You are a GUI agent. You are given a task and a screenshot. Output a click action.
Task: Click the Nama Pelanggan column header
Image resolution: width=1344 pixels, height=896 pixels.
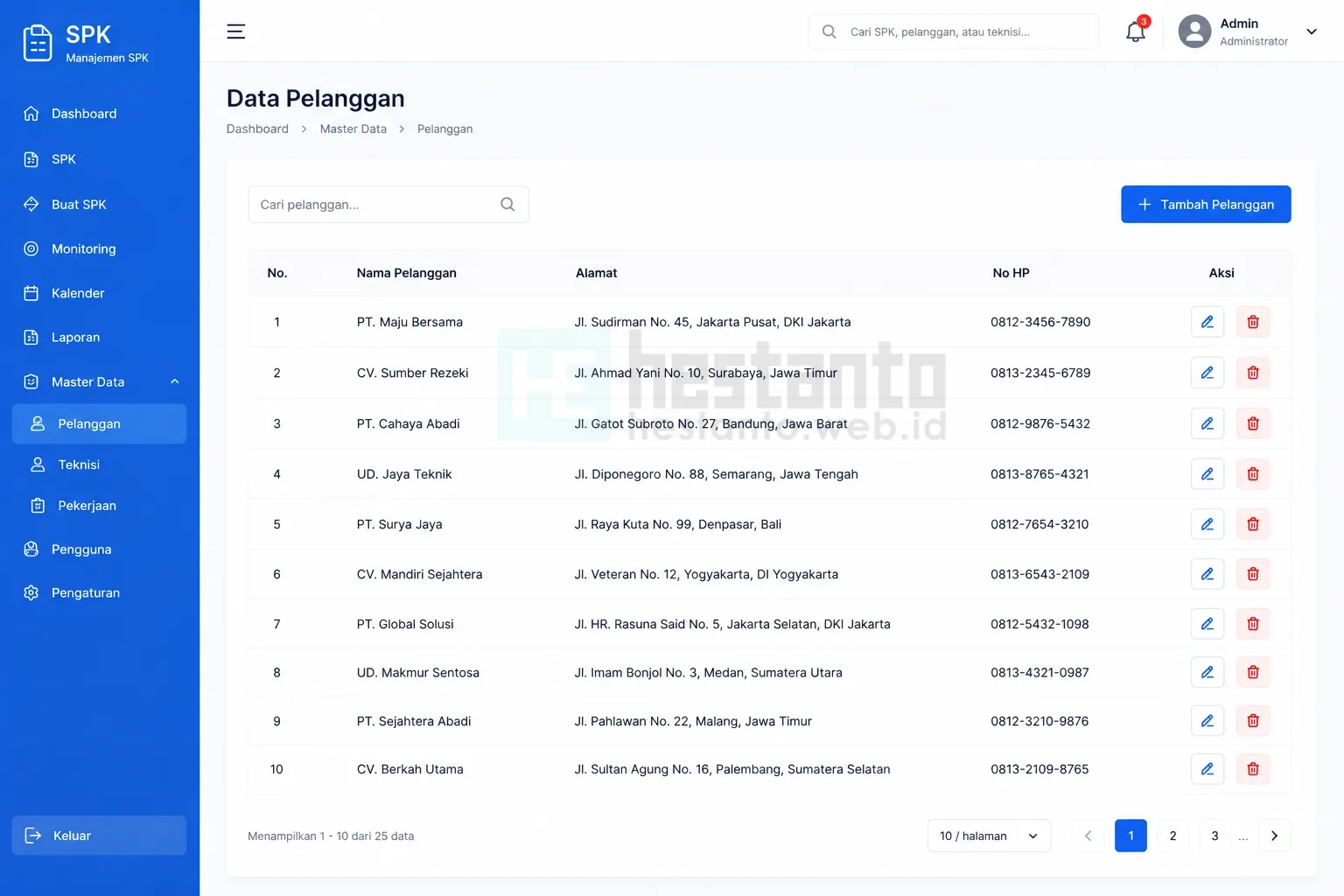point(407,273)
